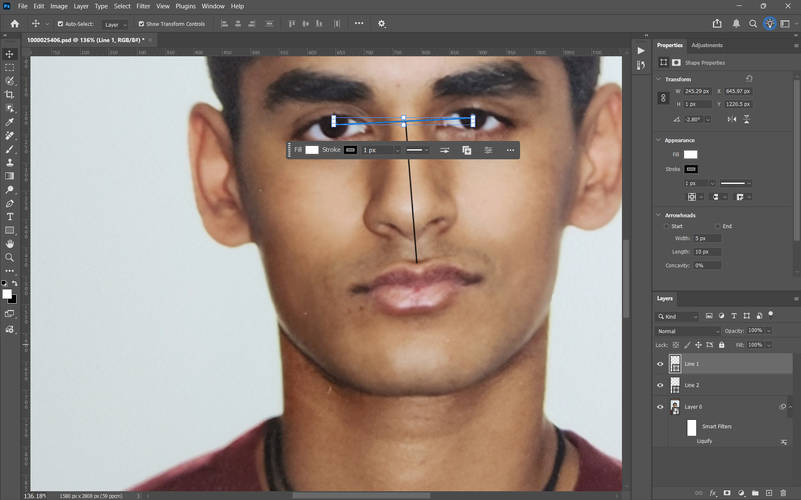The height and width of the screenshot is (500, 801).
Task: Select the Zoom tool
Action: tap(10, 257)
